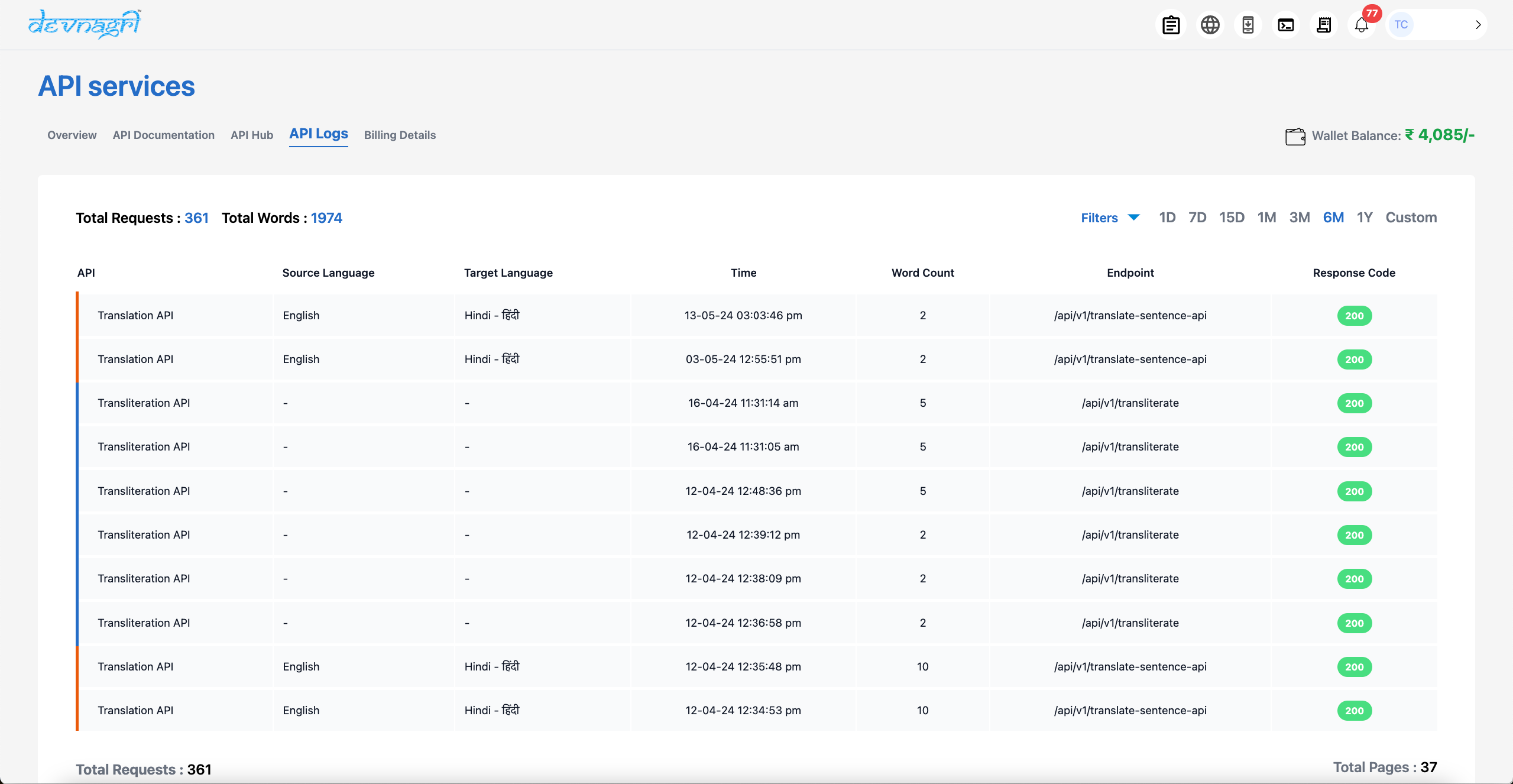Click the 200 badge in the 12:34:53 row
Image resolution: width=1513 pixels, height=784 pixels.
coord(1354,711)
